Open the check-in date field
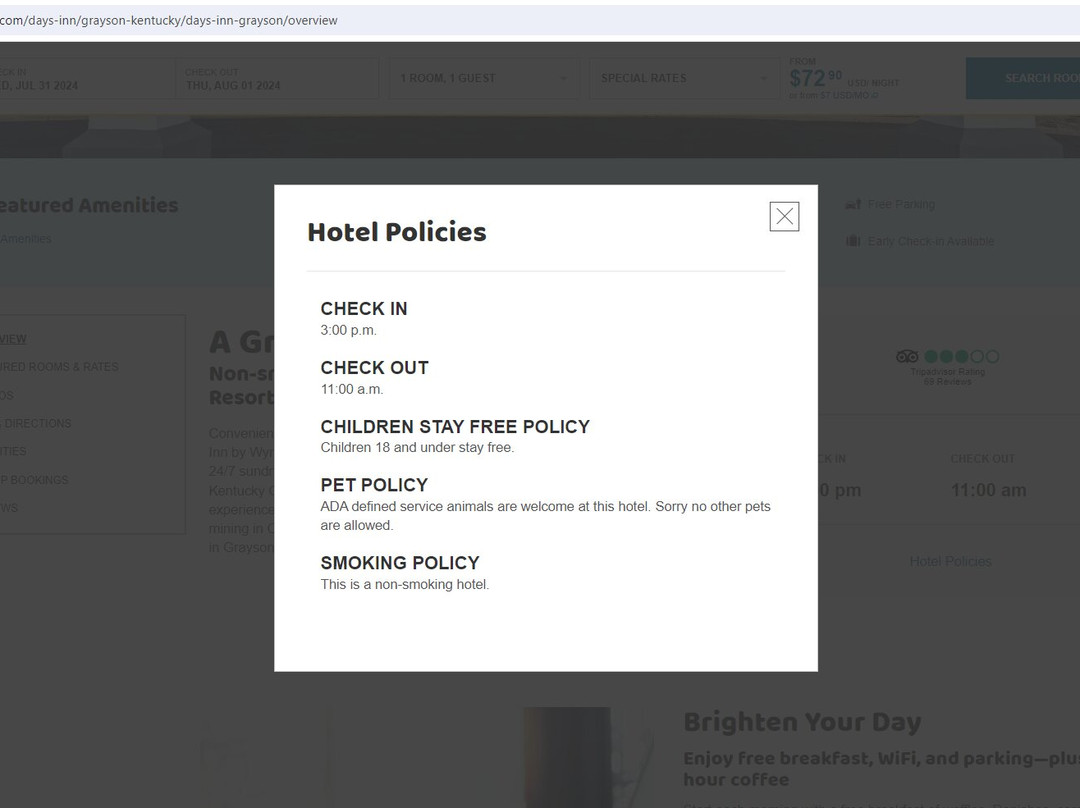Screen dimensions: 1080x808 pos(85,78)
